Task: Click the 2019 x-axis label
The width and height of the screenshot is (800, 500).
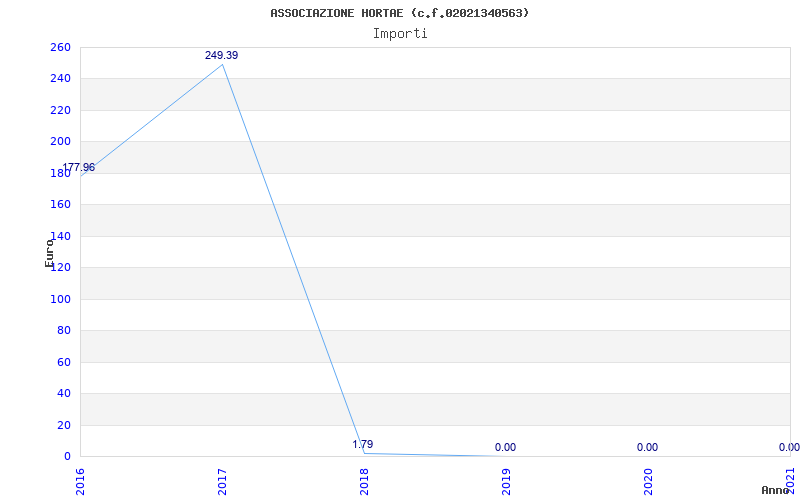Action: 506,483
